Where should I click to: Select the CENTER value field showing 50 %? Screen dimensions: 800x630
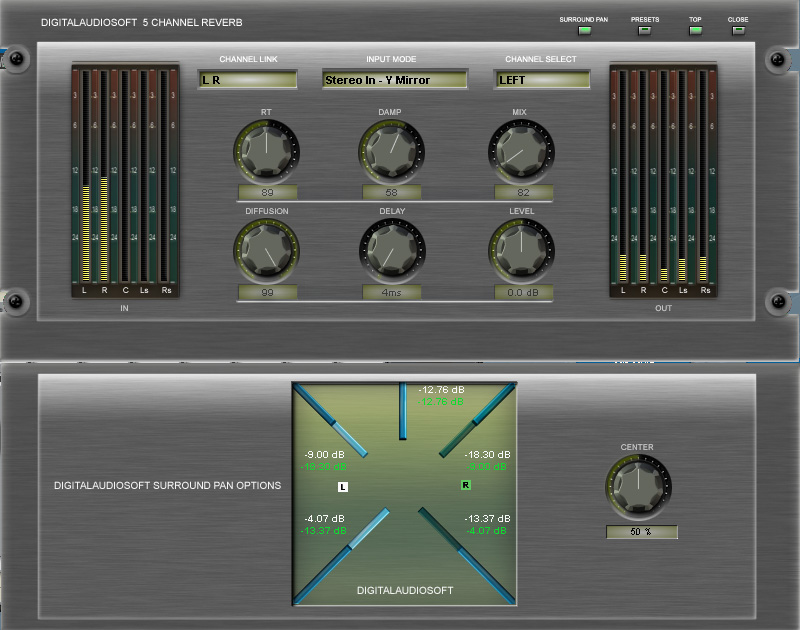point(642,532)
